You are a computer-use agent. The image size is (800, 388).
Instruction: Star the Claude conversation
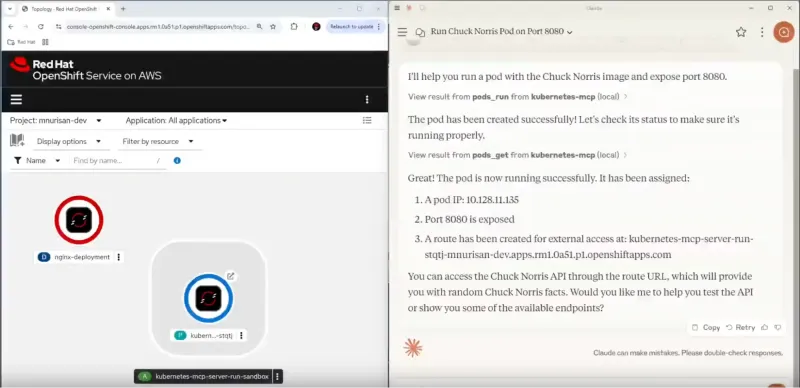(741, 32)
